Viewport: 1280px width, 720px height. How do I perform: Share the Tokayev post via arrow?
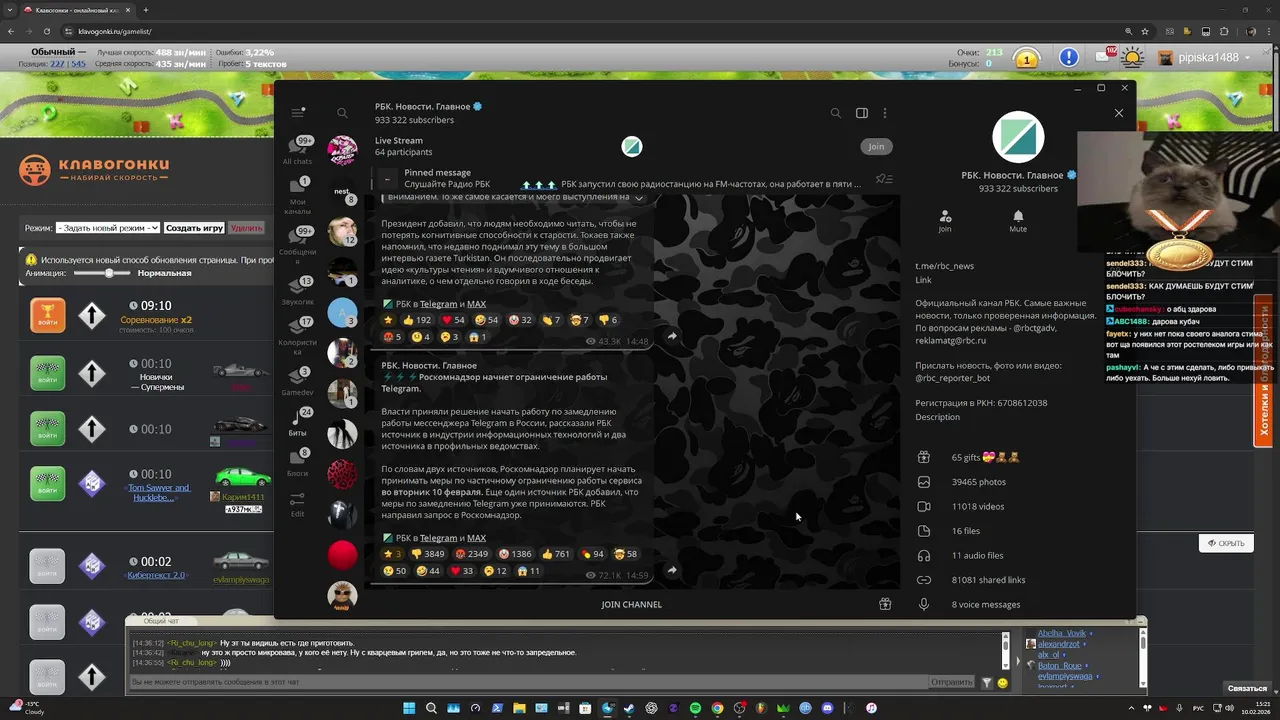click(x=672, y=336)
